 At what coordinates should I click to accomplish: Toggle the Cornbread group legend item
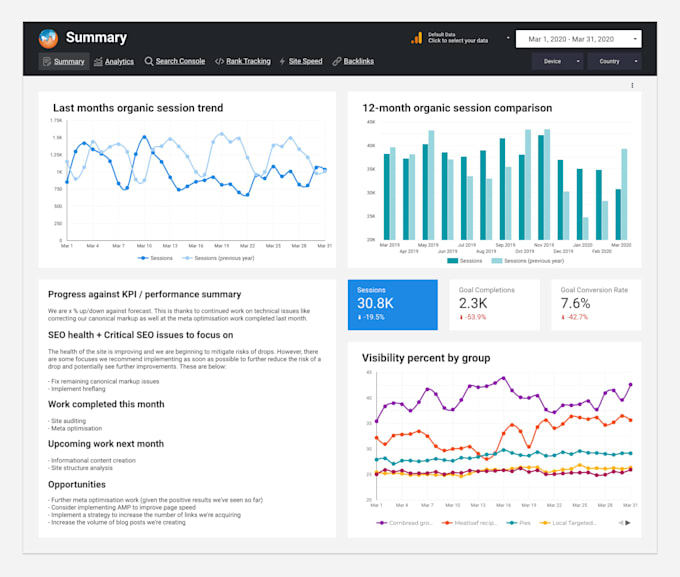point(404,523)
